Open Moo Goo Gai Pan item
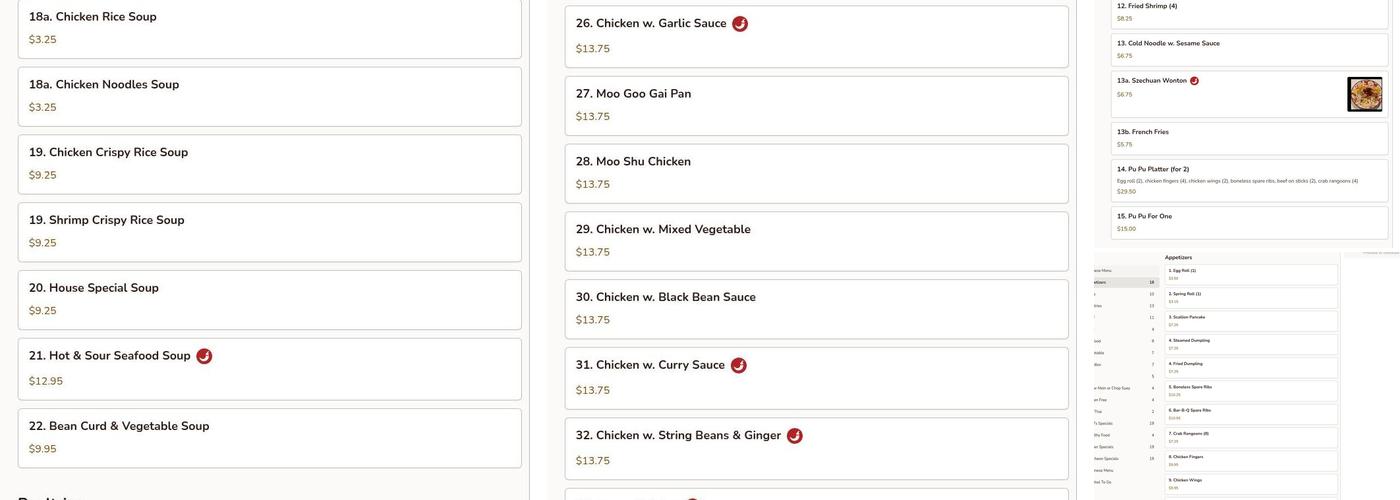This screenshot has width=1400, height=500. pos(816,105)
